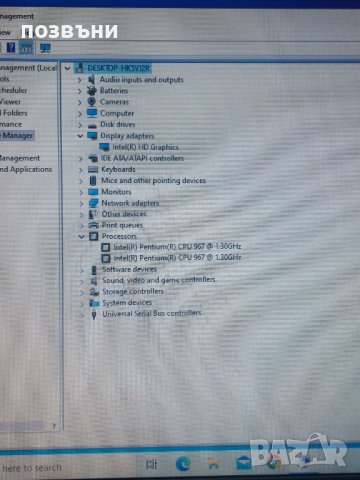This screenshot has height=480, width=360.
Task: Select Services and Applications in left pane
Action: pos(26,169)
